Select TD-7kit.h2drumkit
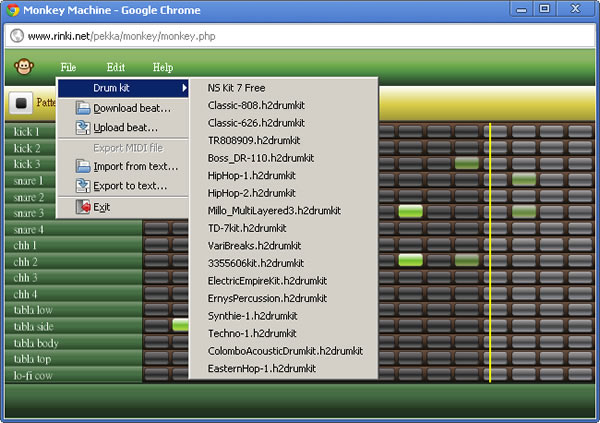 pyautogui.click(x=284, y=228)
